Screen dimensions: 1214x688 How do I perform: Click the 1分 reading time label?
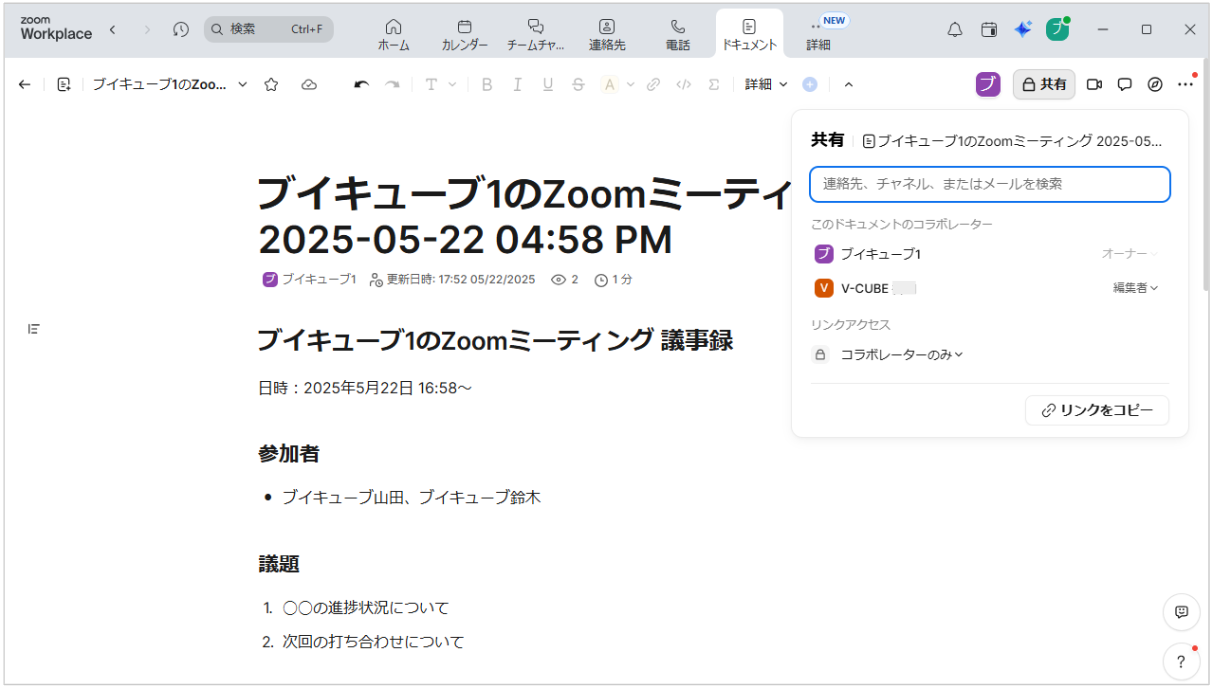(613, 279)
